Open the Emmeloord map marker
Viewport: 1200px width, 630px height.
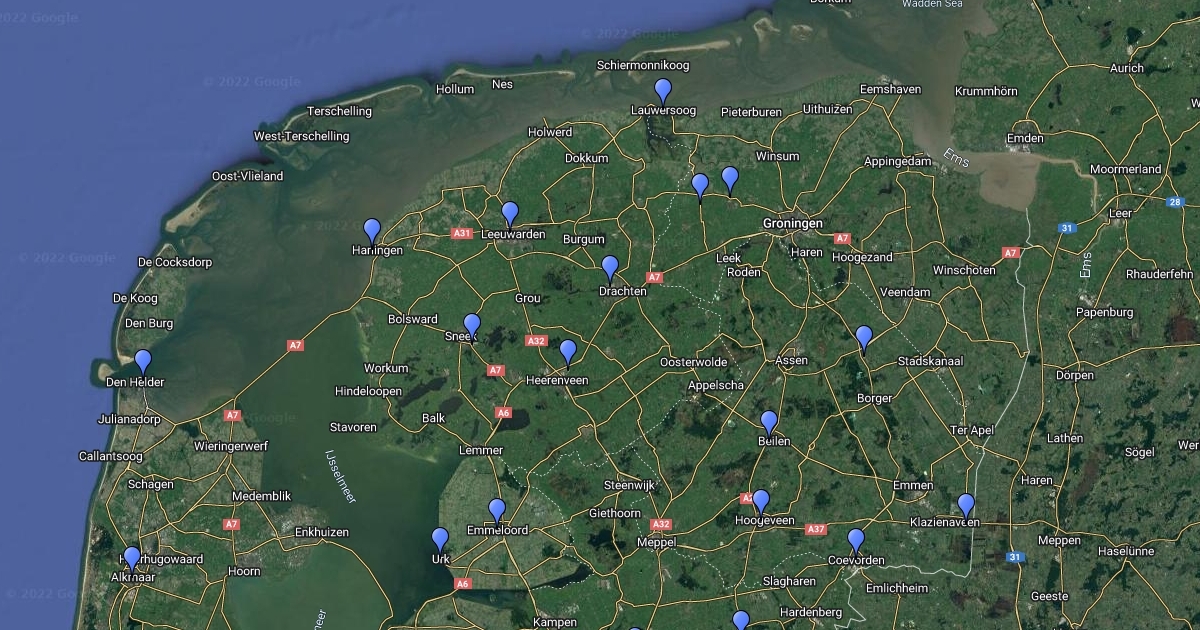click(x=497, y=511)
